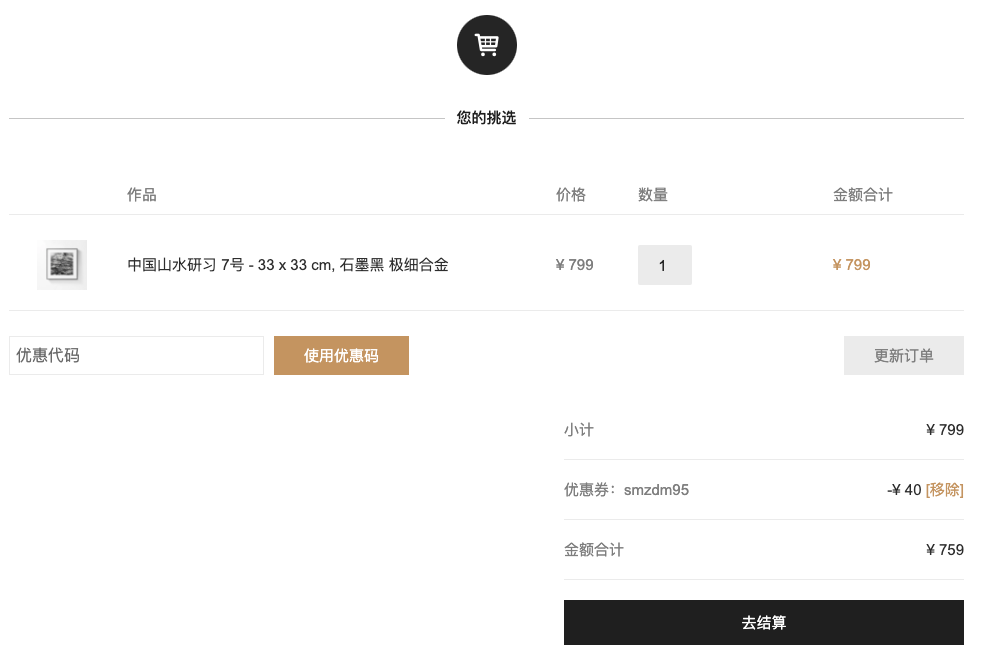Viewport: 981px width, 666px height.
Task: Click the 小计 subtotal label
Action: pyautogui.click(x=579, y=430)
